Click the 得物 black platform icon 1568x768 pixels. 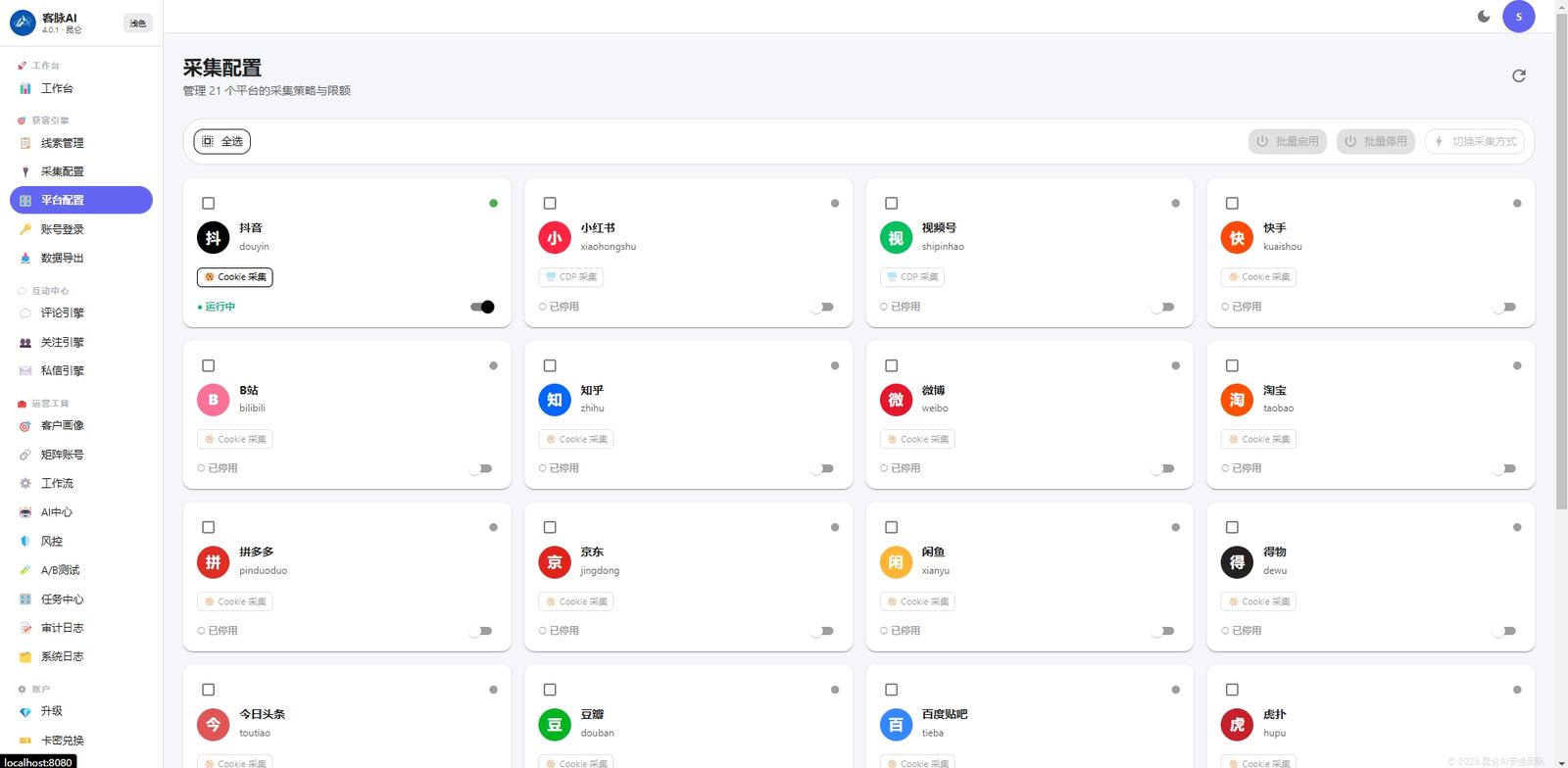pyautogui.click(x=1237, y=561)
